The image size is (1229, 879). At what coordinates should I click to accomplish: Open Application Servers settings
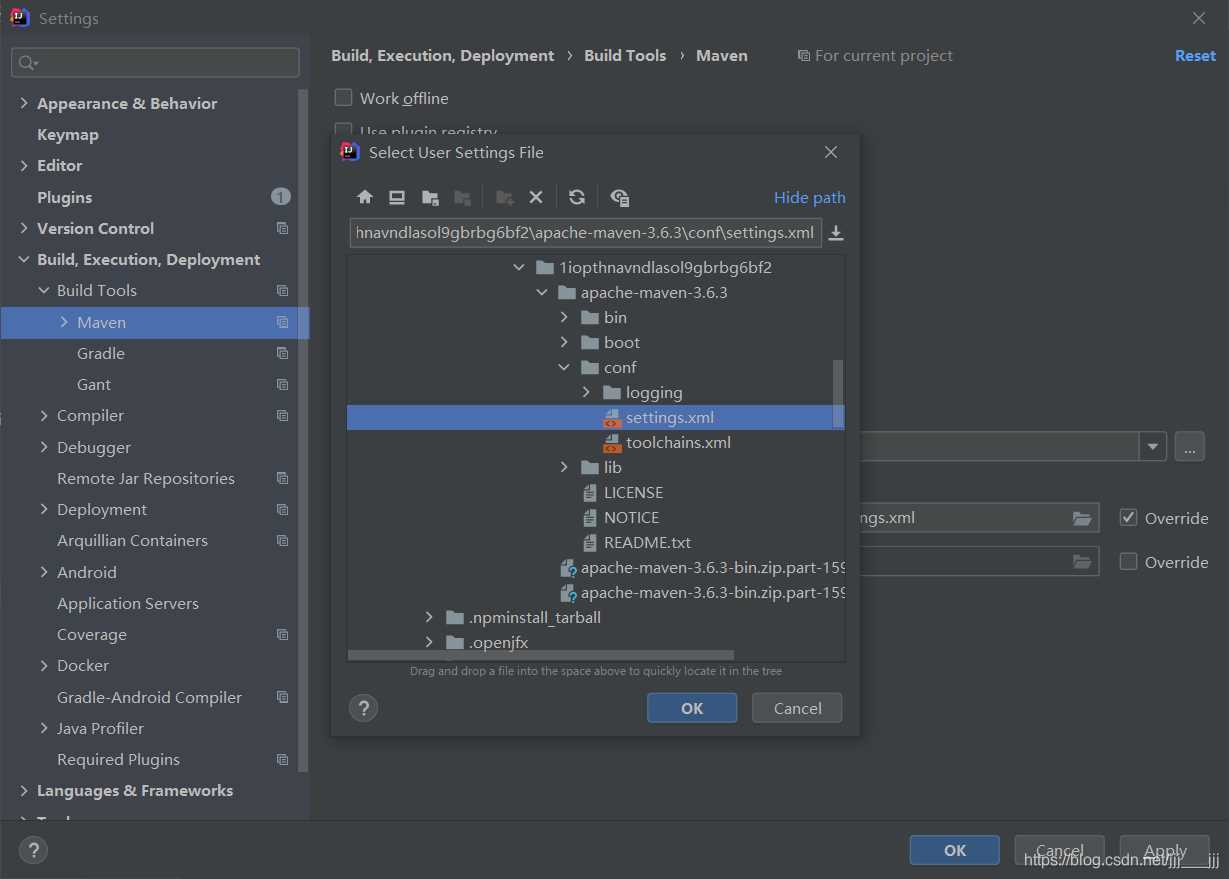pyautogui.click(x=128, y=603)
